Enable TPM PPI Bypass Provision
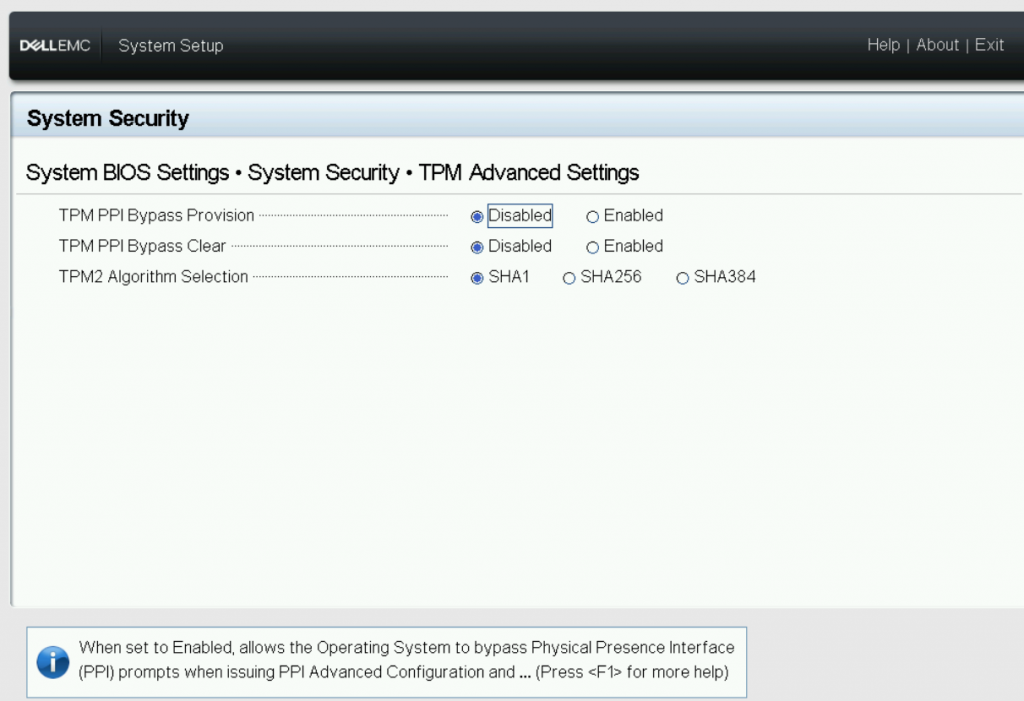 click(593, 216)
